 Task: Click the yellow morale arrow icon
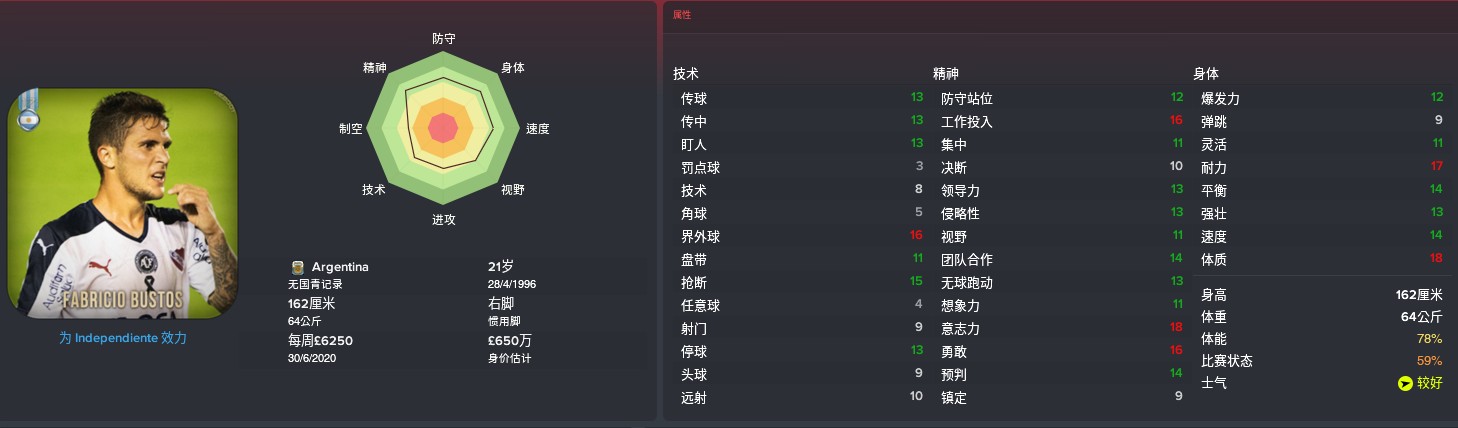pyautogui.click(x=1406, y=383)
